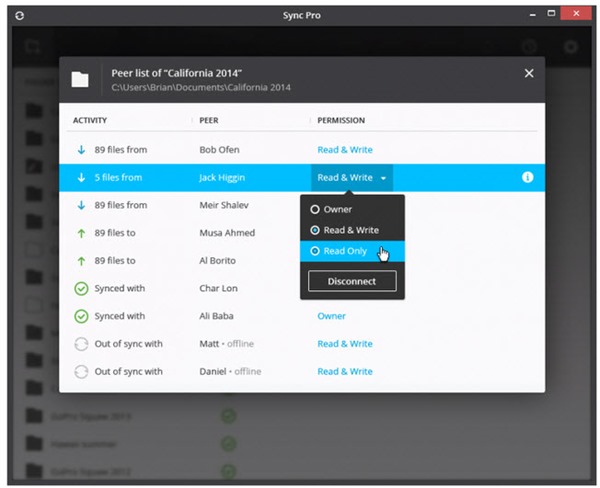
Task: Select peer name Al Borito
Action: 217,261
